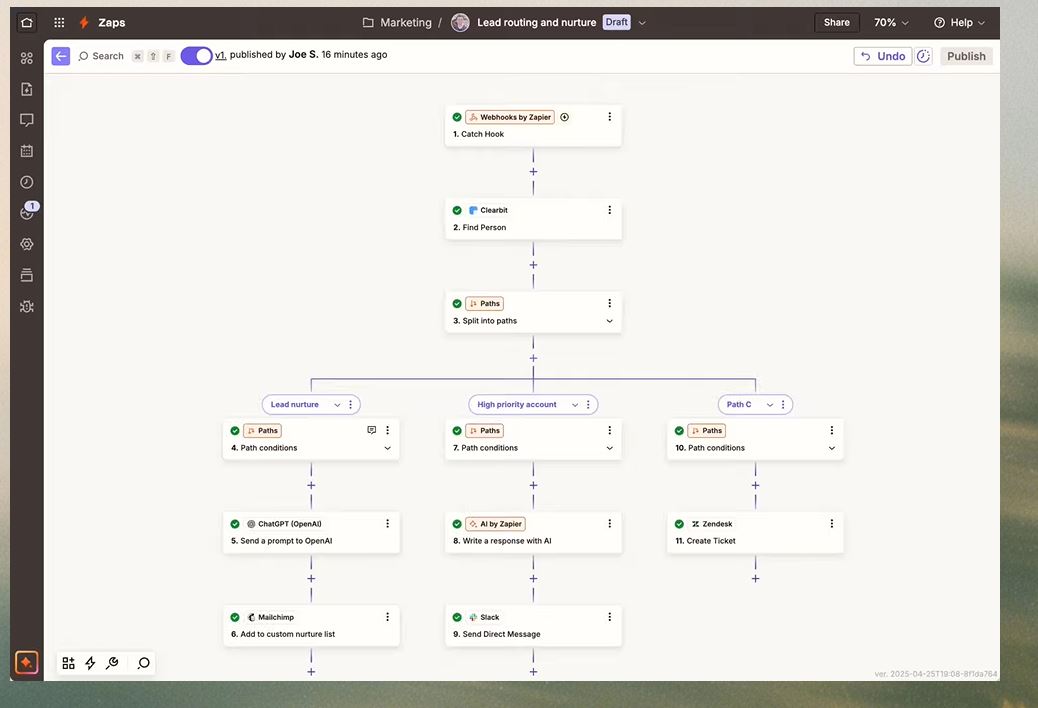Toggle the Zap on/off switch
Viewport: 1038px width, 708px height.
(x=196, y=56)
